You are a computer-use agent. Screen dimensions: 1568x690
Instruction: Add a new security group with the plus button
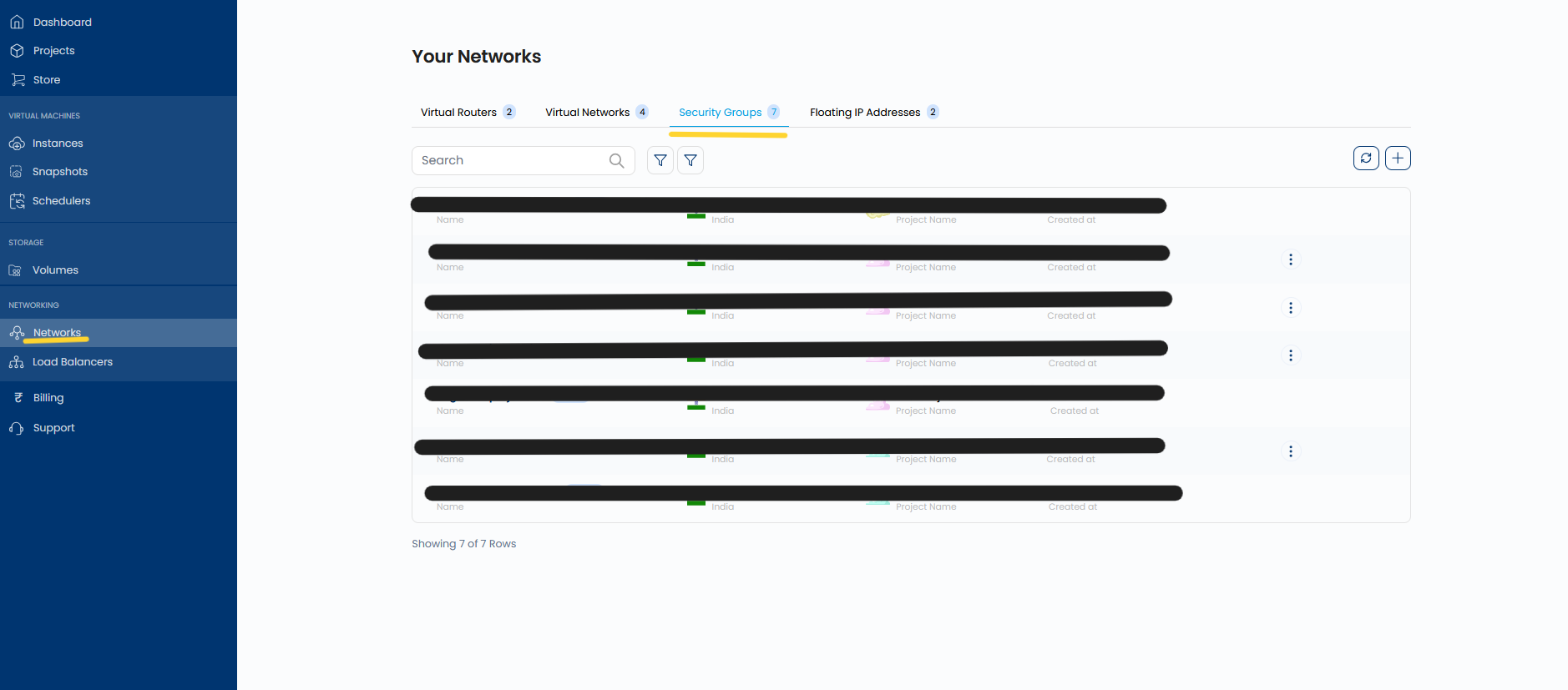pos(1398,158)
